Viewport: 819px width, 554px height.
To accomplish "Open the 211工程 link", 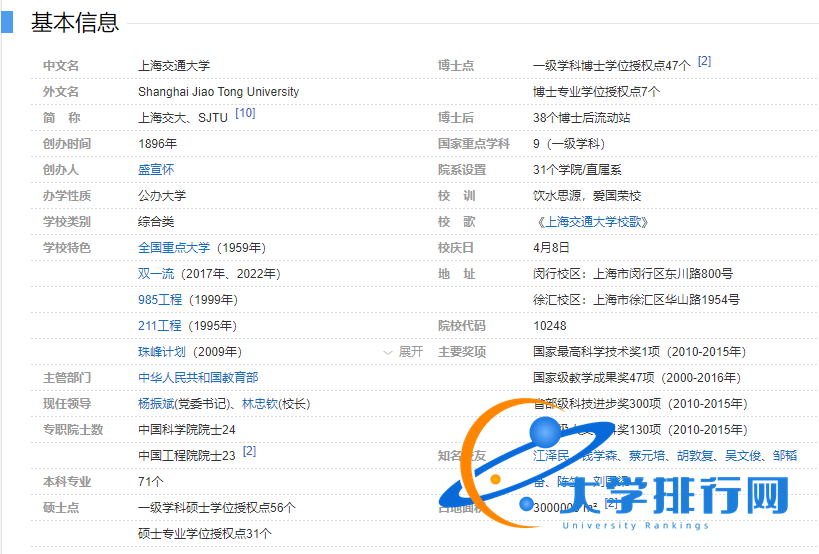I will (x=160, y=326).
